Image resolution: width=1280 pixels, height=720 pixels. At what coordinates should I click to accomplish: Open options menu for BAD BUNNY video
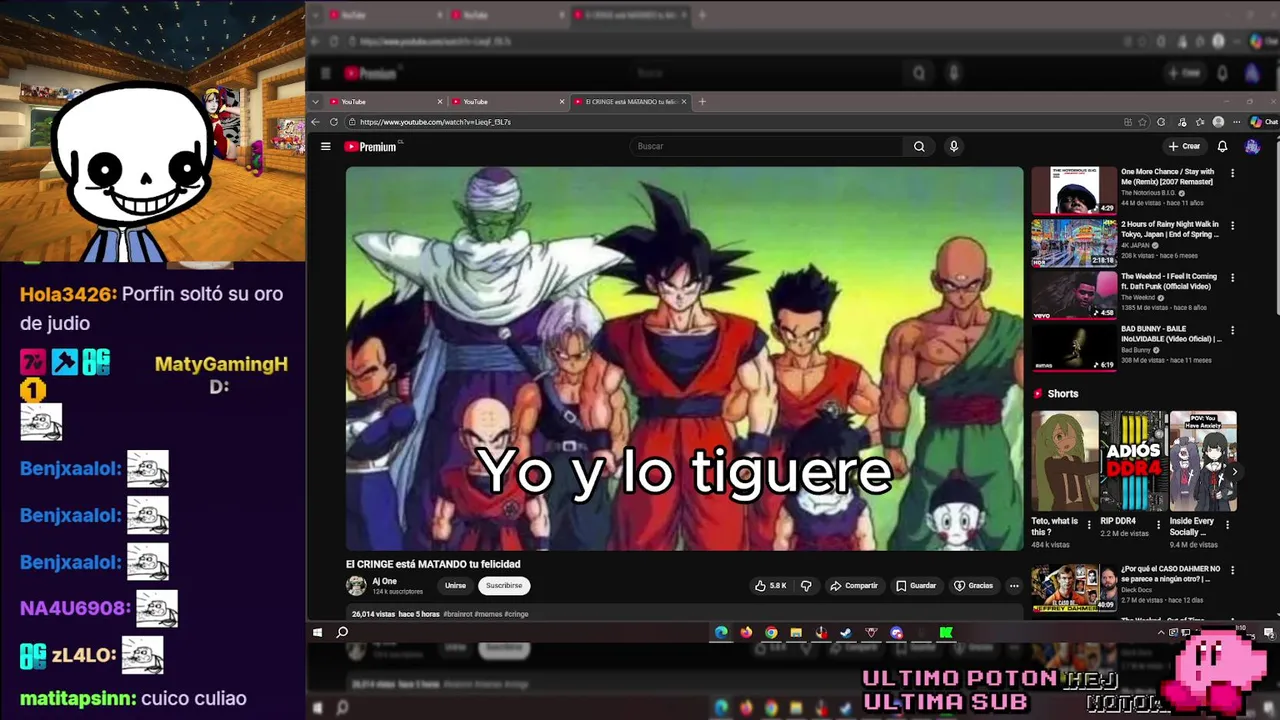1232,330
